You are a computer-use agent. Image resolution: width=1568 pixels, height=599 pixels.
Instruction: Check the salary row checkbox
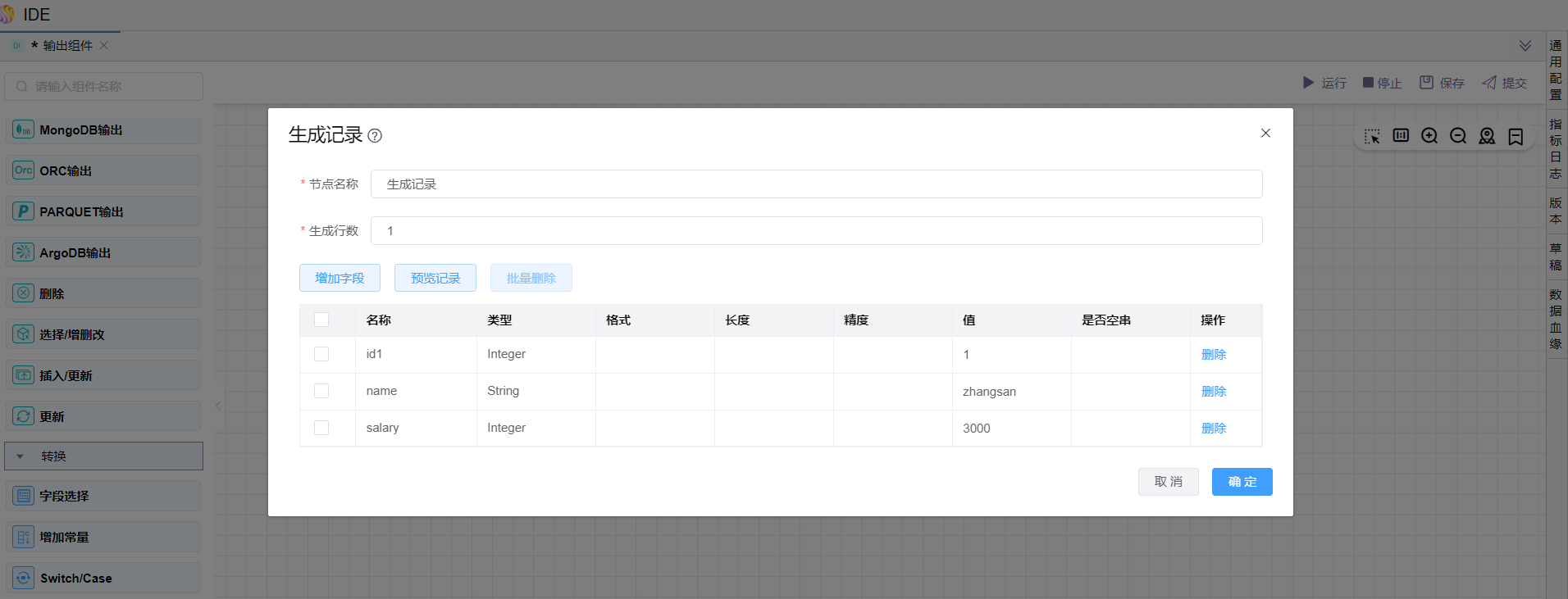pyautogui.click(x=321, y=428)
